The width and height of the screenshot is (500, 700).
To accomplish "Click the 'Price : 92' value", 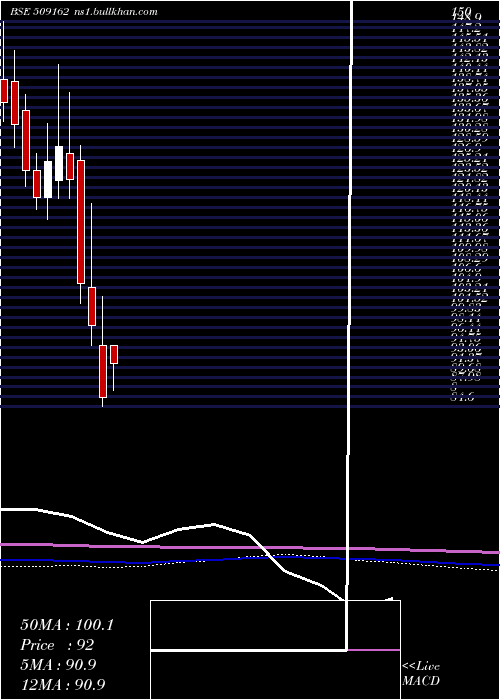I will 57,645.
